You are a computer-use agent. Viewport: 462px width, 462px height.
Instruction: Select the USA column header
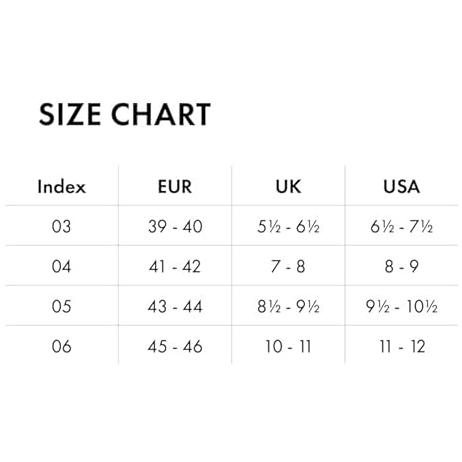(x=401, y=186)
